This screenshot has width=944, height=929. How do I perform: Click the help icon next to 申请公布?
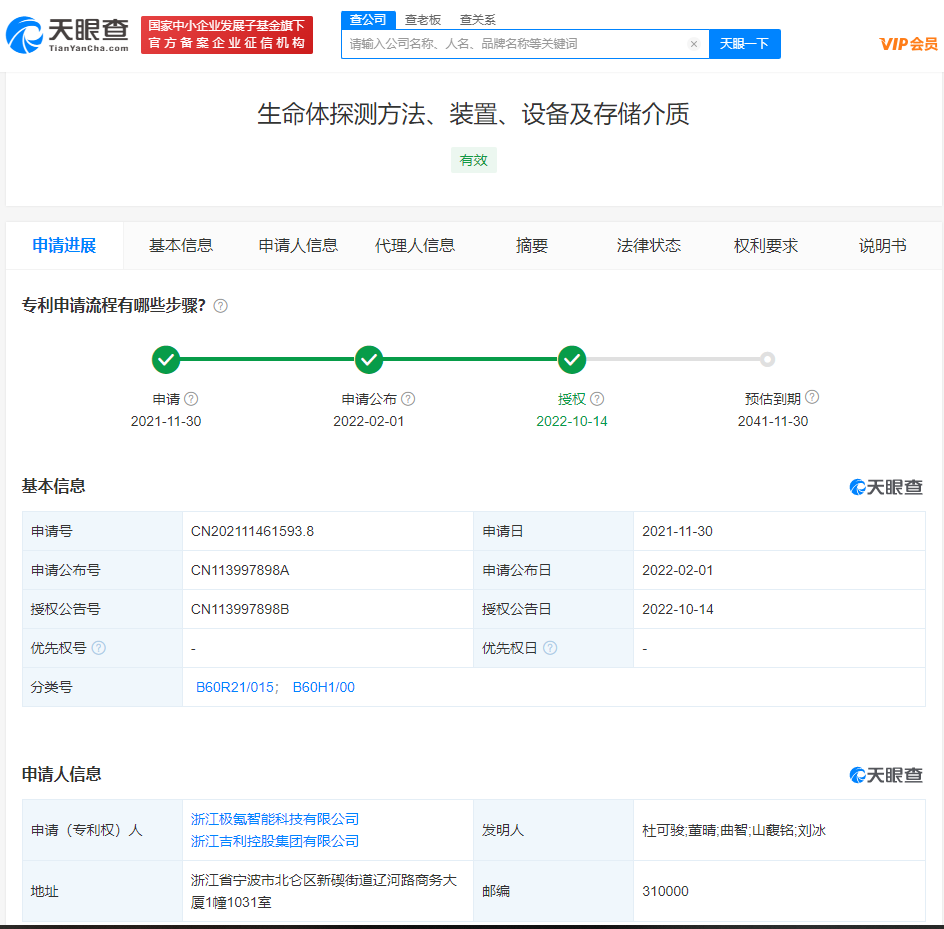click(408, 399)
